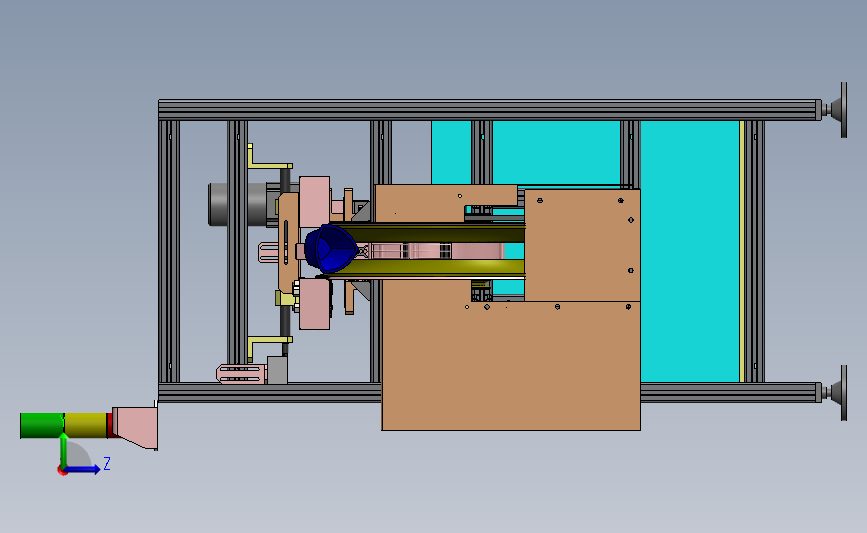Click the brown plate with screw holes
867x533 pixels.
point(582,245)
